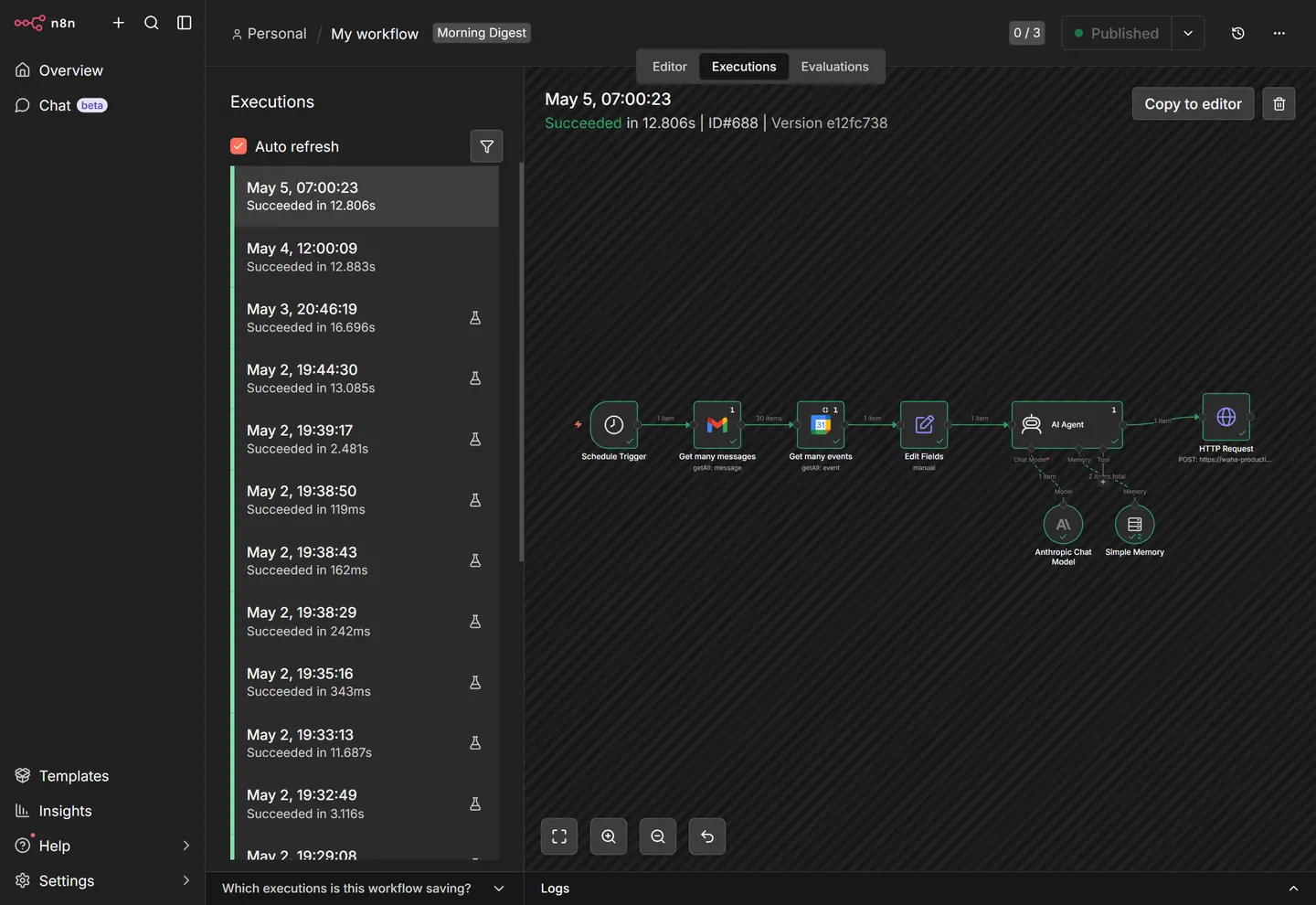1316x905 pixels.
Task: Click the executions list scrollbar
Action: point(522,362)
